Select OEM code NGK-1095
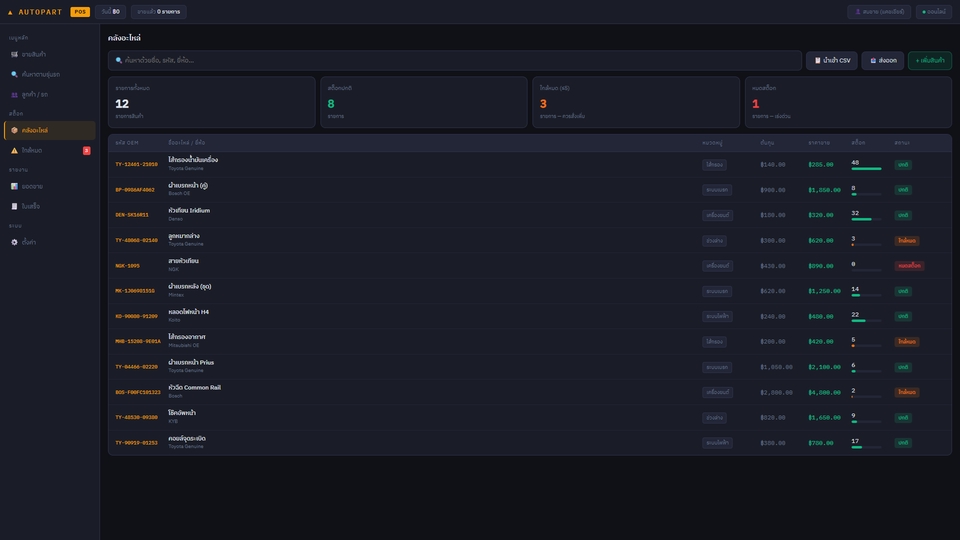 pos(127,266)
